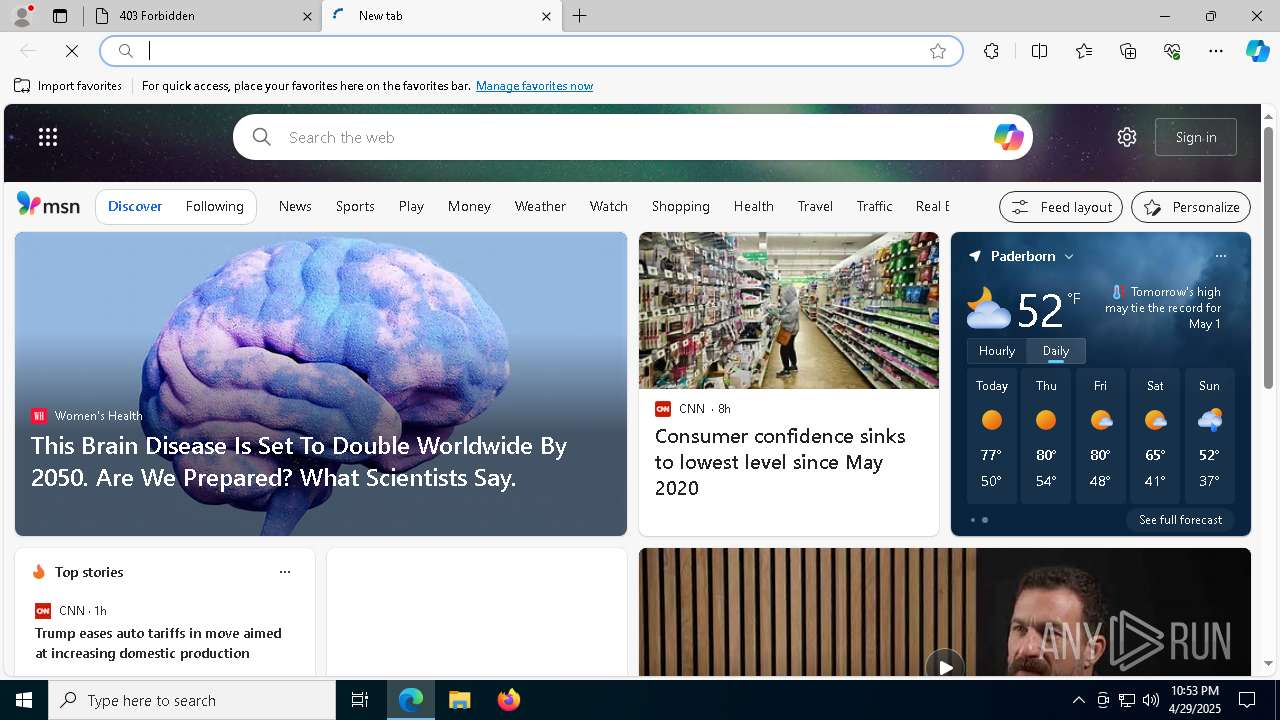
Task: Close the New tab tab
Action: coord(546,16)
